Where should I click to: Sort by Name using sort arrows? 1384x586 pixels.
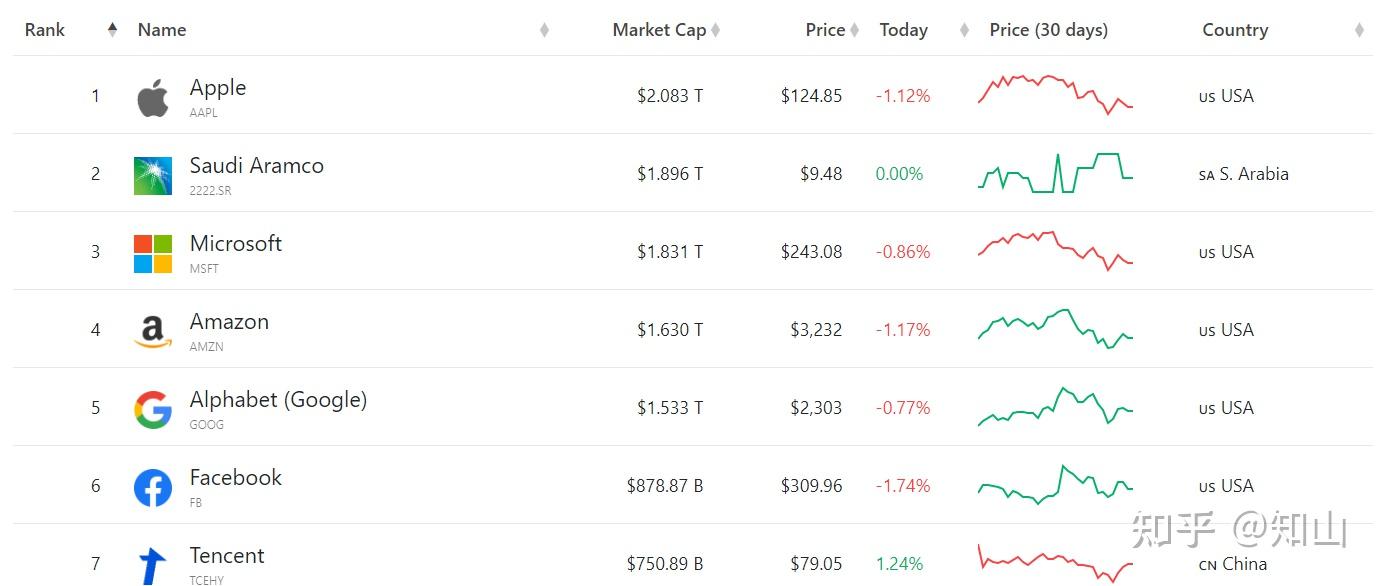pos(544,30)
